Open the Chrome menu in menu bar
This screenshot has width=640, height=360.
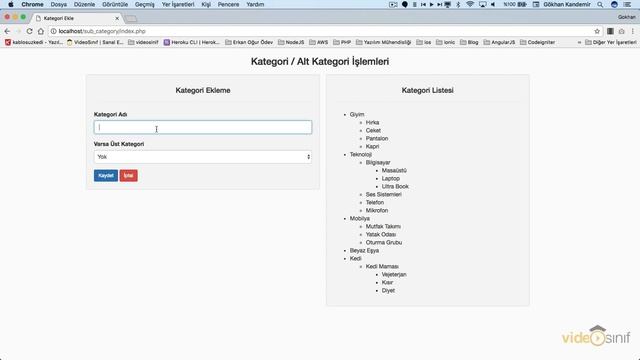tap(32, 4)
